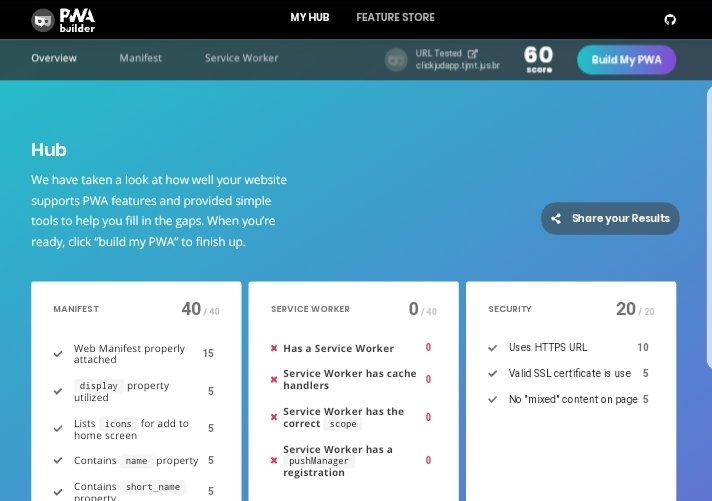This screenshot has width=712, height=501.
Task: Click the SERVICE WORKER card title
Action: tap(310, 309)
